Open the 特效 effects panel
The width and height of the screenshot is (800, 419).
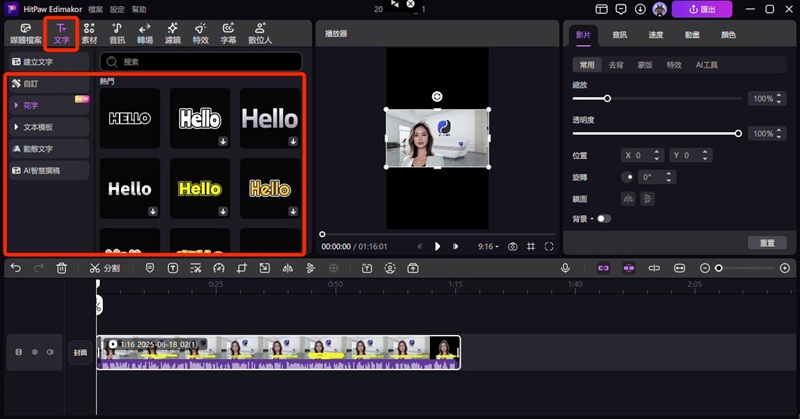pos(201,33)
